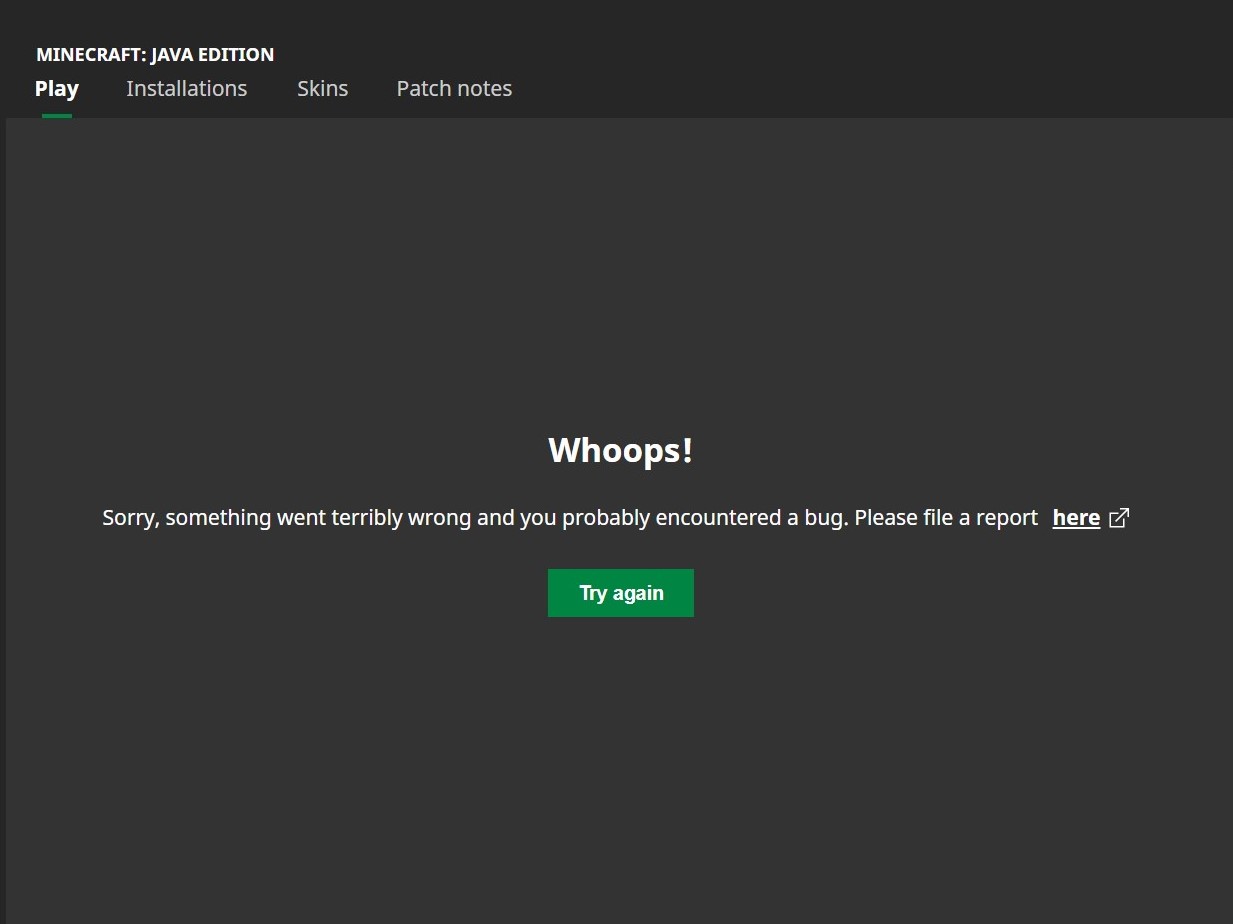
Task: Open the Play tab
Action: 57,89
